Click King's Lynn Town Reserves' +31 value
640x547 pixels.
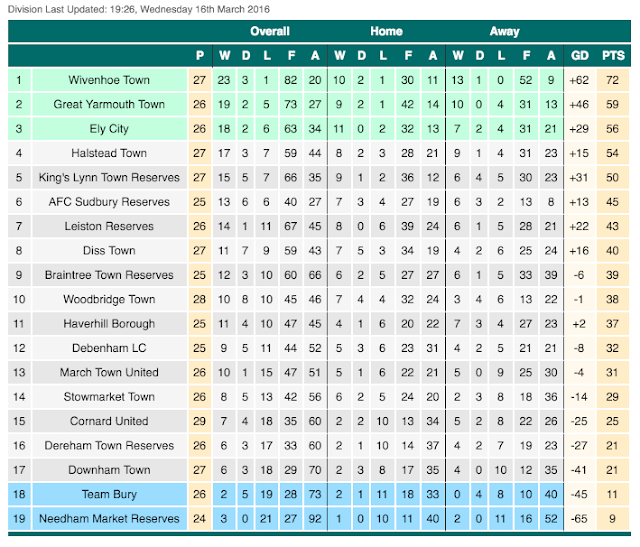[579, 178]
